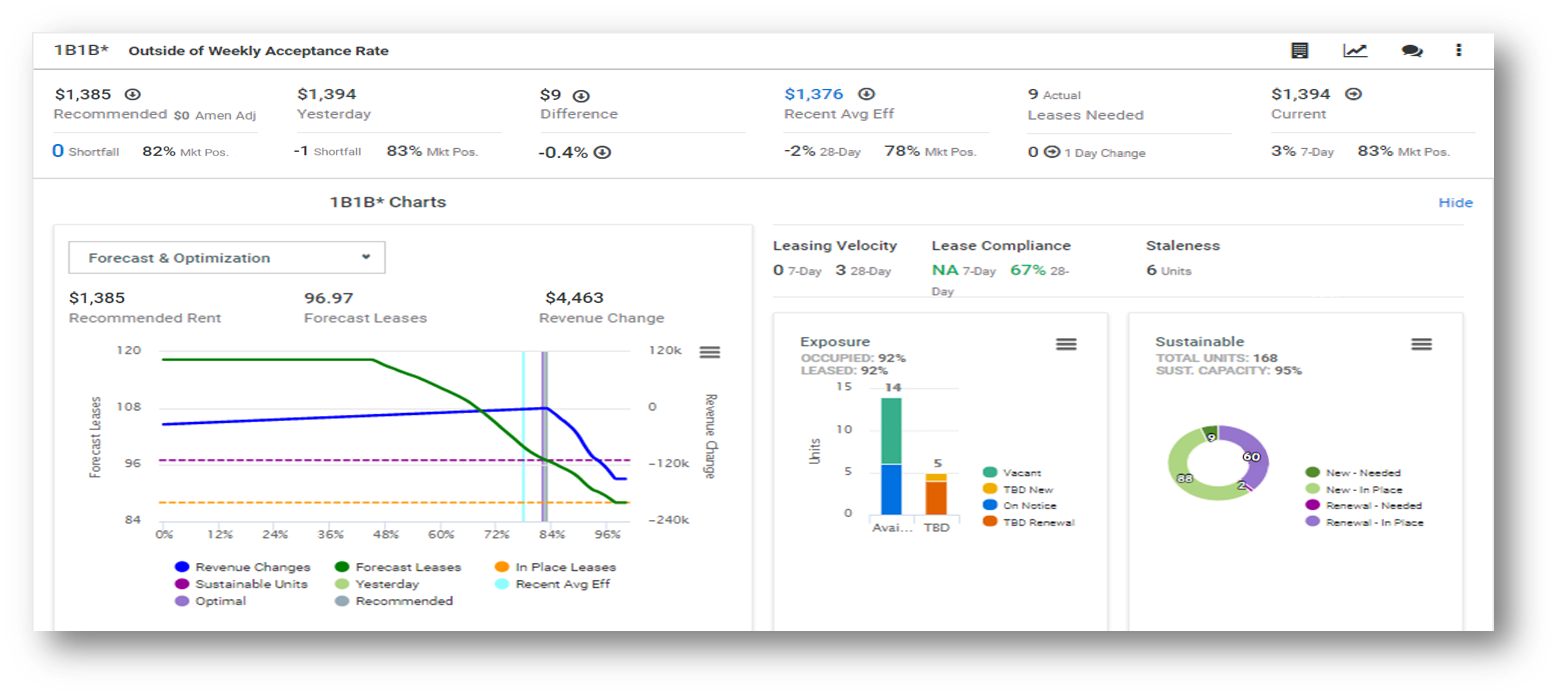1559x696 pixels.
Task: Open the notes document icon in header
Action: 1299,51
